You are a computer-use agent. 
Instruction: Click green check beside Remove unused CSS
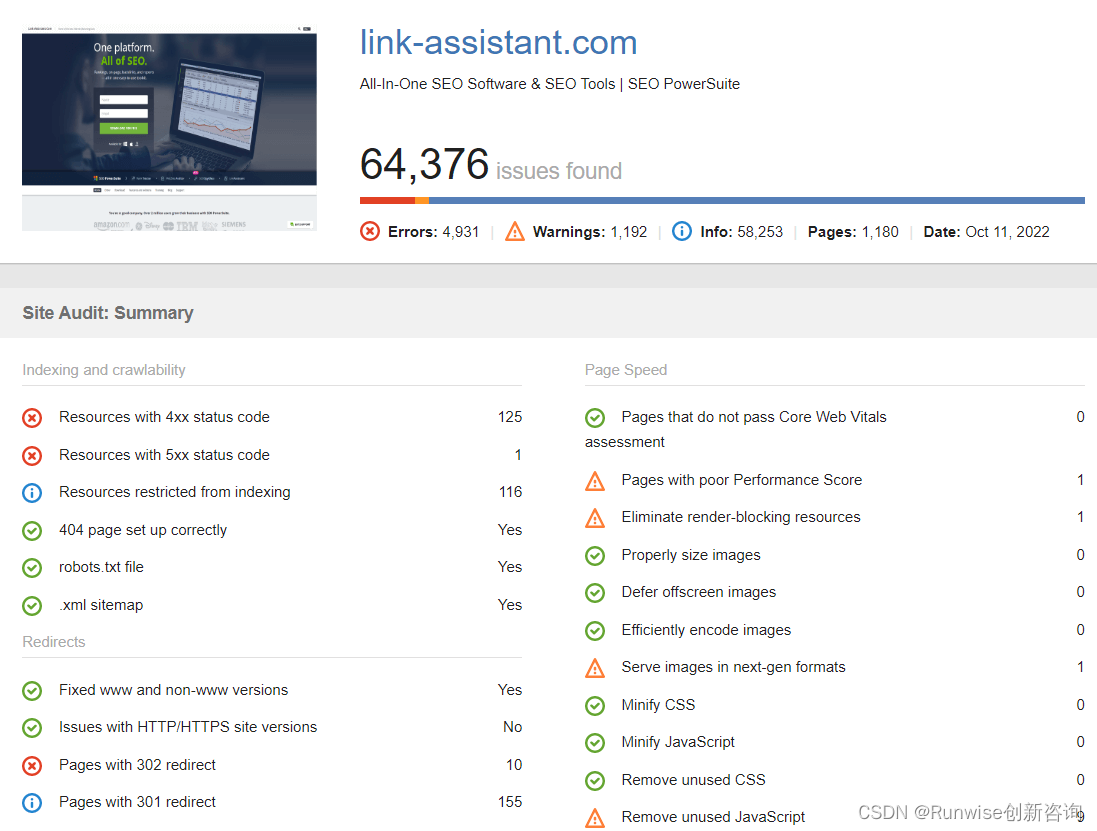click(595, 781)
